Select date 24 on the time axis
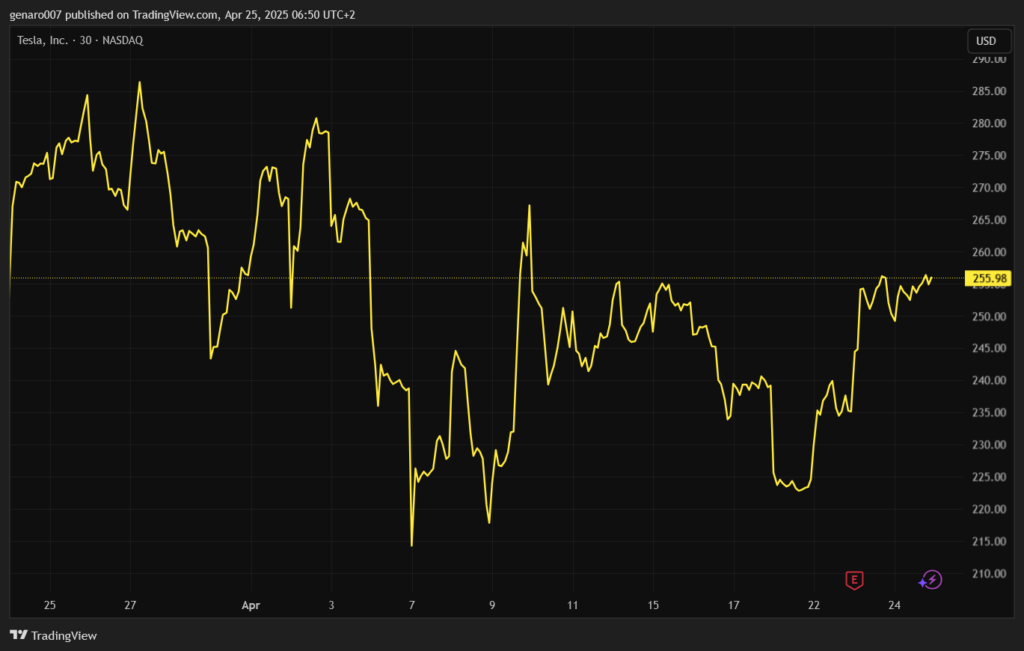 click(x=894, y=606)
